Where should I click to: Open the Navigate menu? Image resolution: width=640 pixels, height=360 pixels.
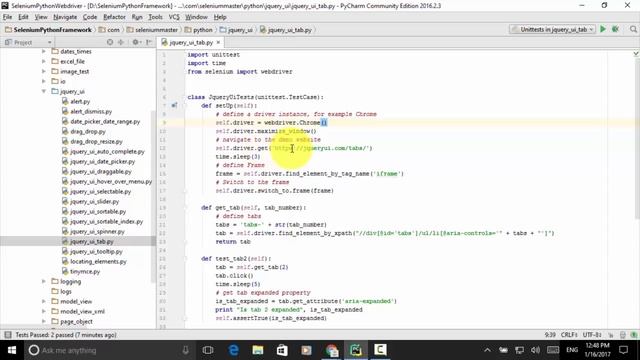click(x=65, y=17)
